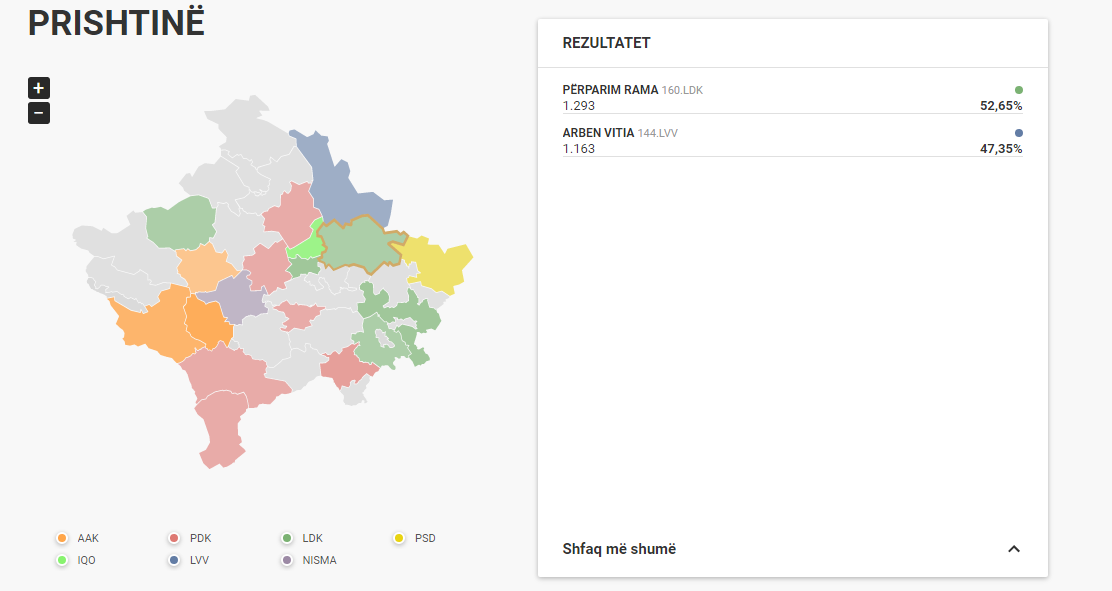Image resolution: width=1112 pixels, height=591 pixels.
Task: Select the PDK legend entry
Action: point(190,538)
